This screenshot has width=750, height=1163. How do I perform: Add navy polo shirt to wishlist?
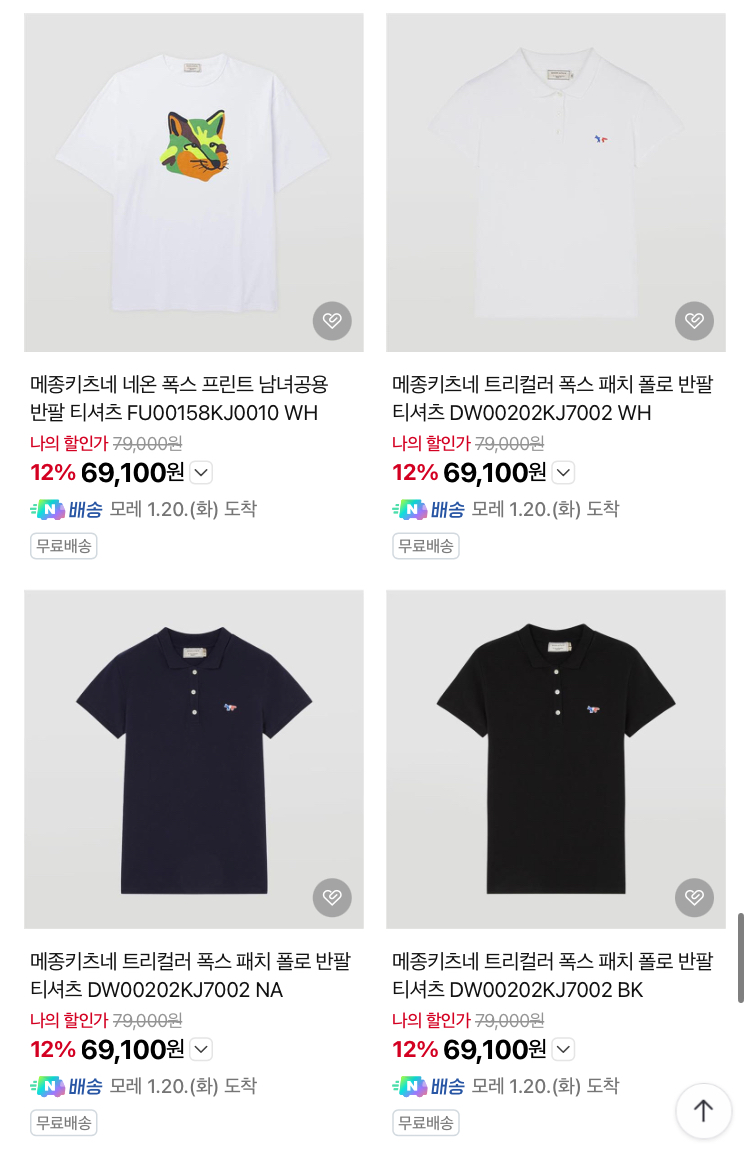333,897
